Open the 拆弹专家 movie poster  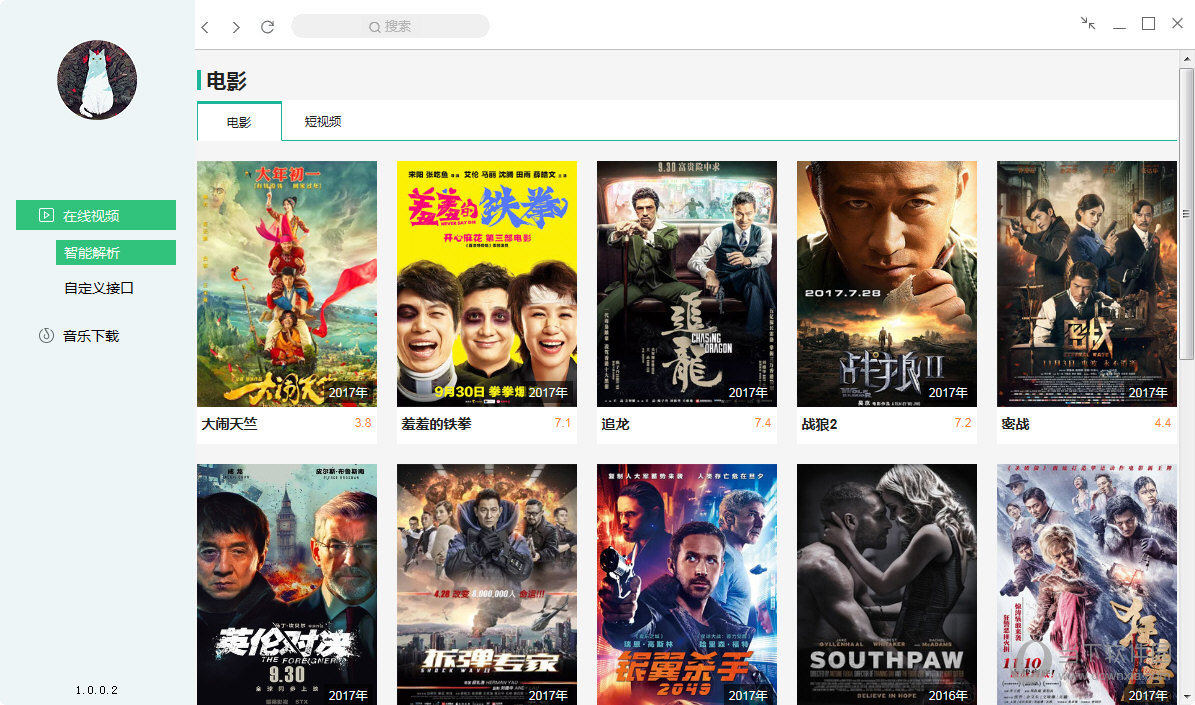click(487, 585)
